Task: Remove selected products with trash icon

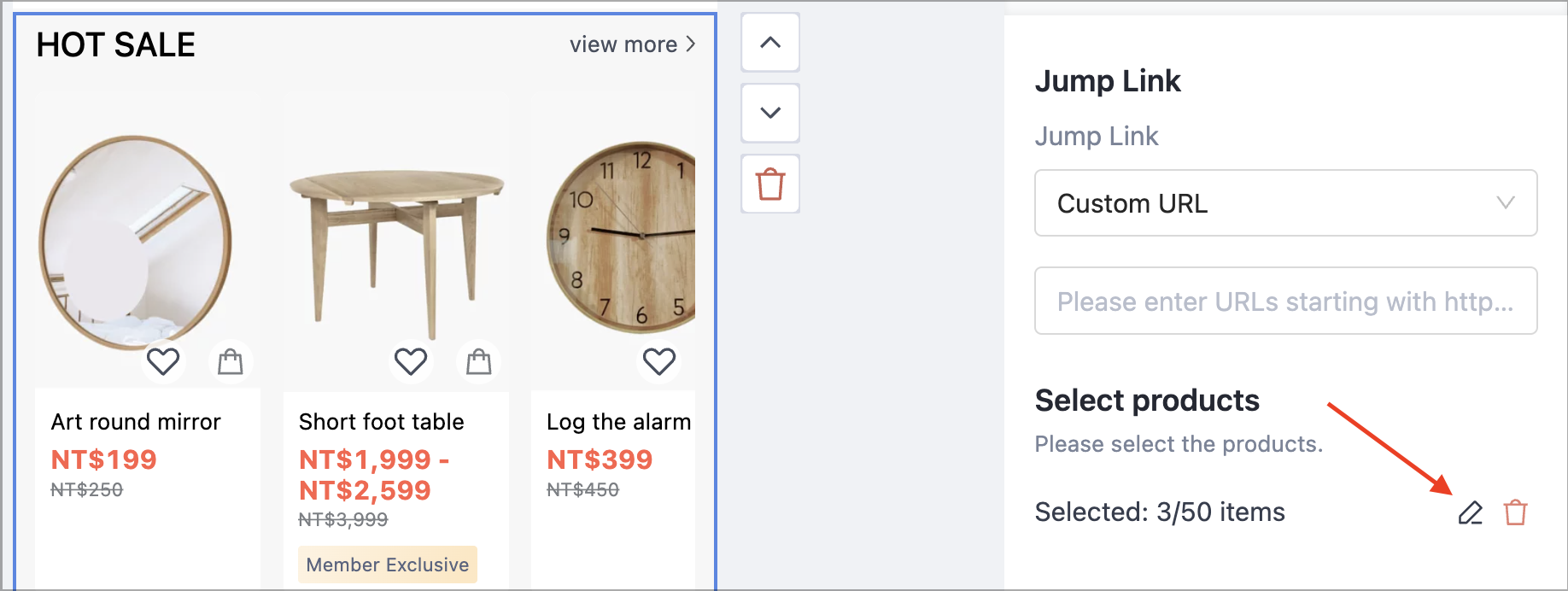Action: point(1516,512)
